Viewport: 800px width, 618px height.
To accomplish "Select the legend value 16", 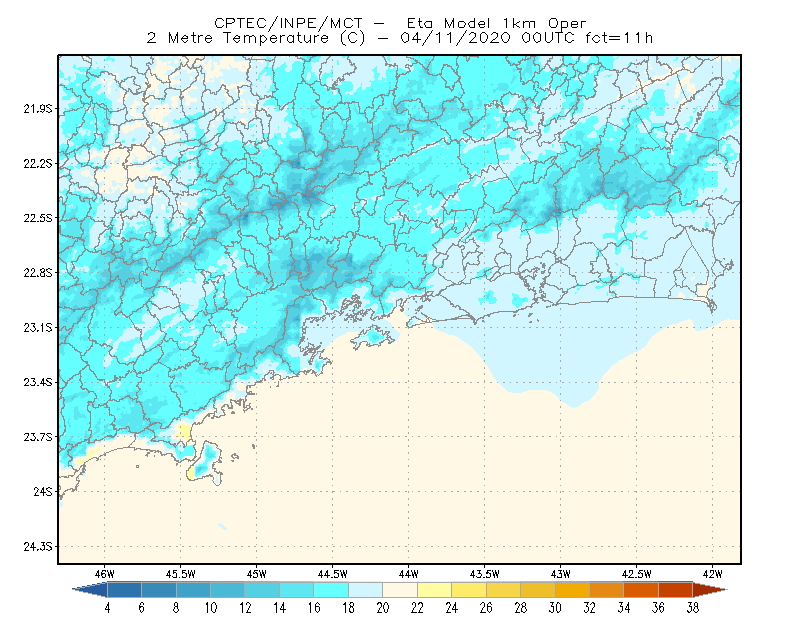I will click(x=314, y=608).
